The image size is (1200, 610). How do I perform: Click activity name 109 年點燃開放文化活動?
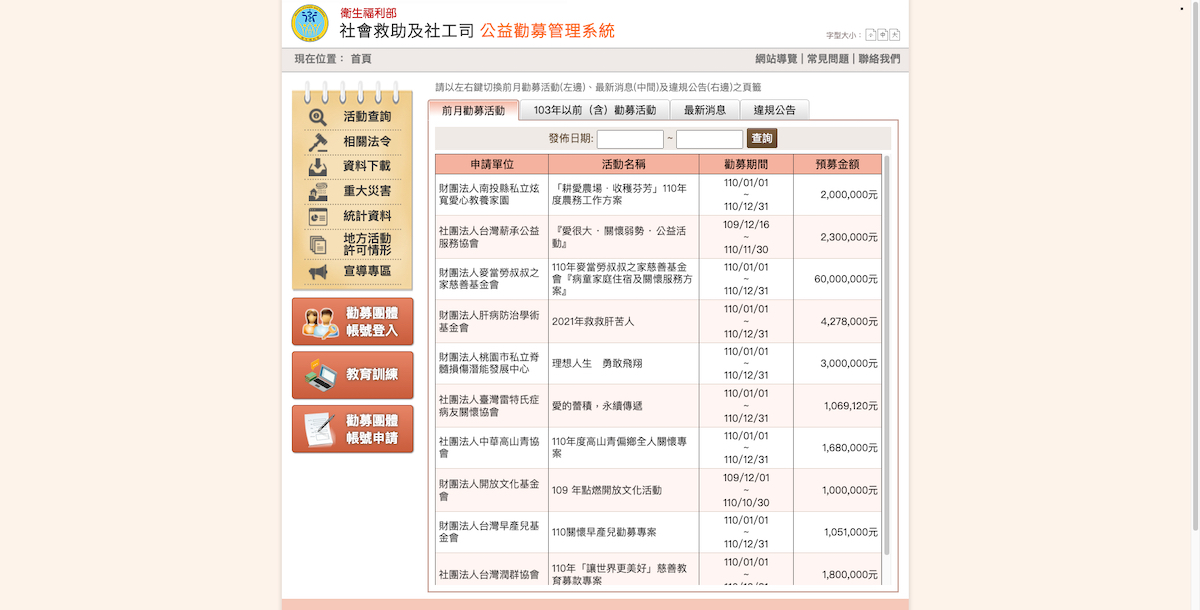607,490
